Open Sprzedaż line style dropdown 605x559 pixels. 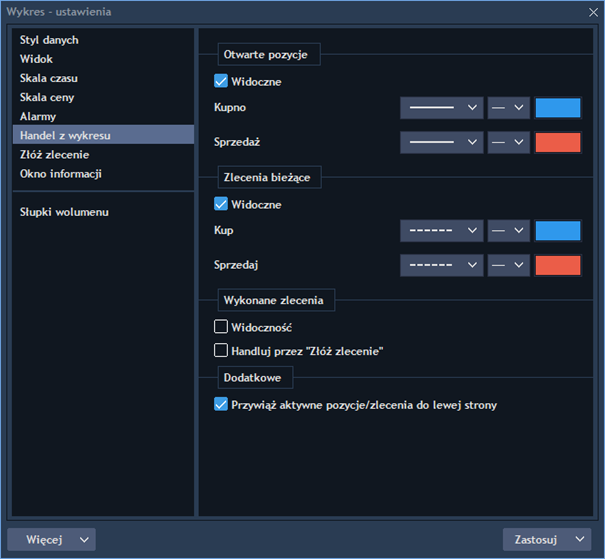[441, 142]
